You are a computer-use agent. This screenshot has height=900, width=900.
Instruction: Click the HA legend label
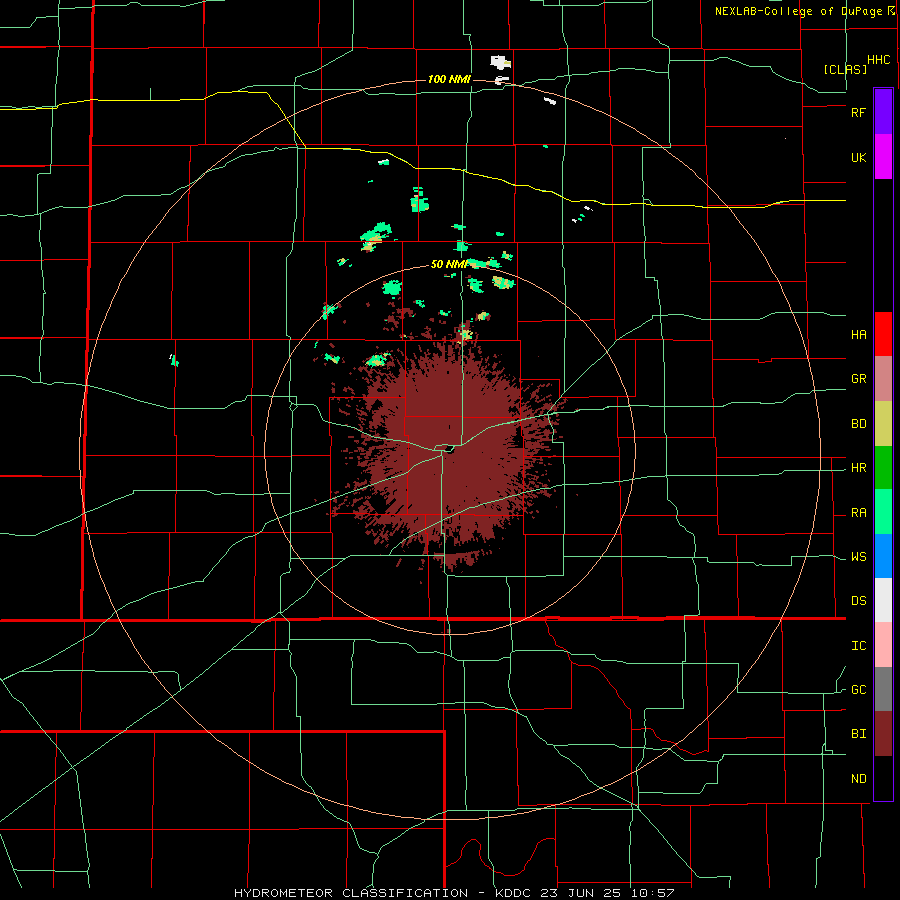858,335
